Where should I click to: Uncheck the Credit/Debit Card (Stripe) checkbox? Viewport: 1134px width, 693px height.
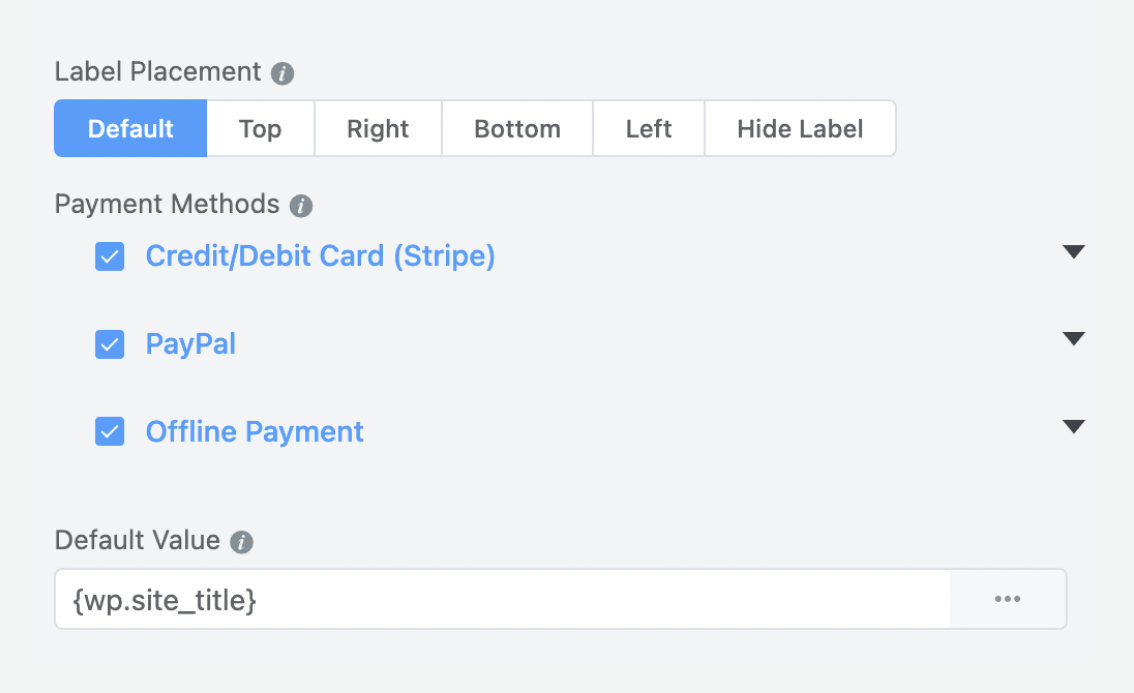click(x=109, y=257)
